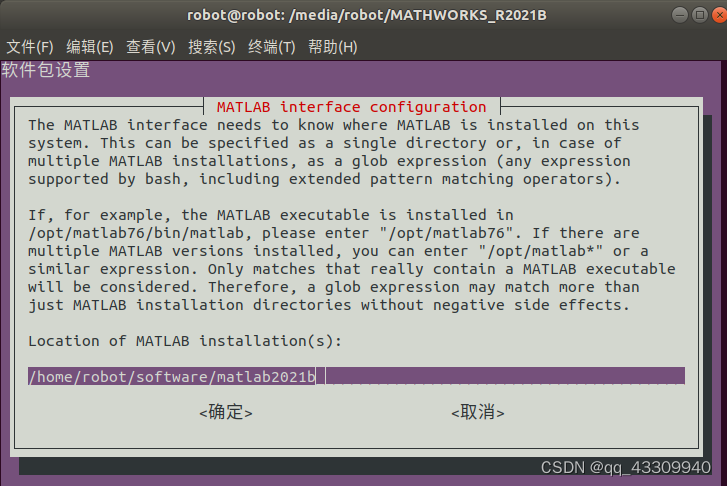
Task: Confirm with the <确定> button
Action: 226,412
